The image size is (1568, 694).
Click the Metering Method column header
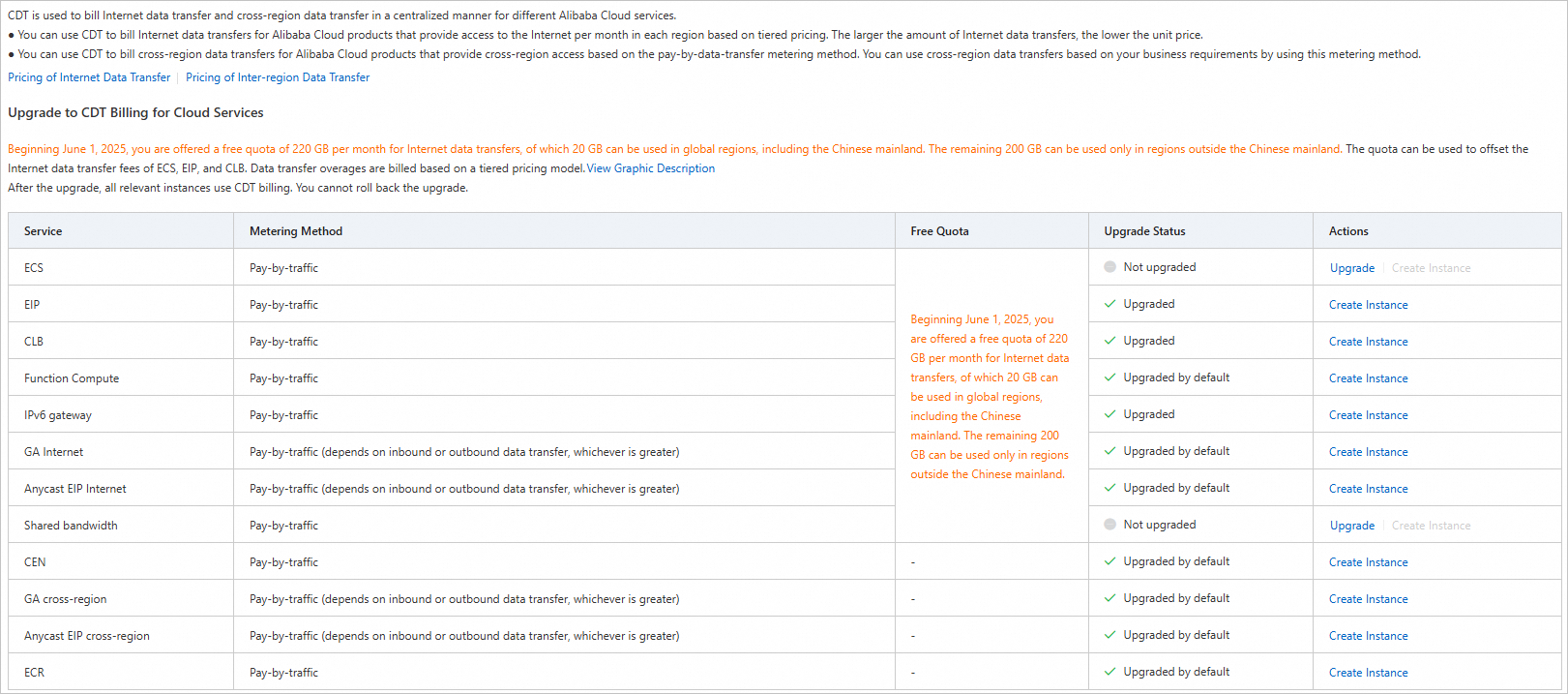coord(564,231)
